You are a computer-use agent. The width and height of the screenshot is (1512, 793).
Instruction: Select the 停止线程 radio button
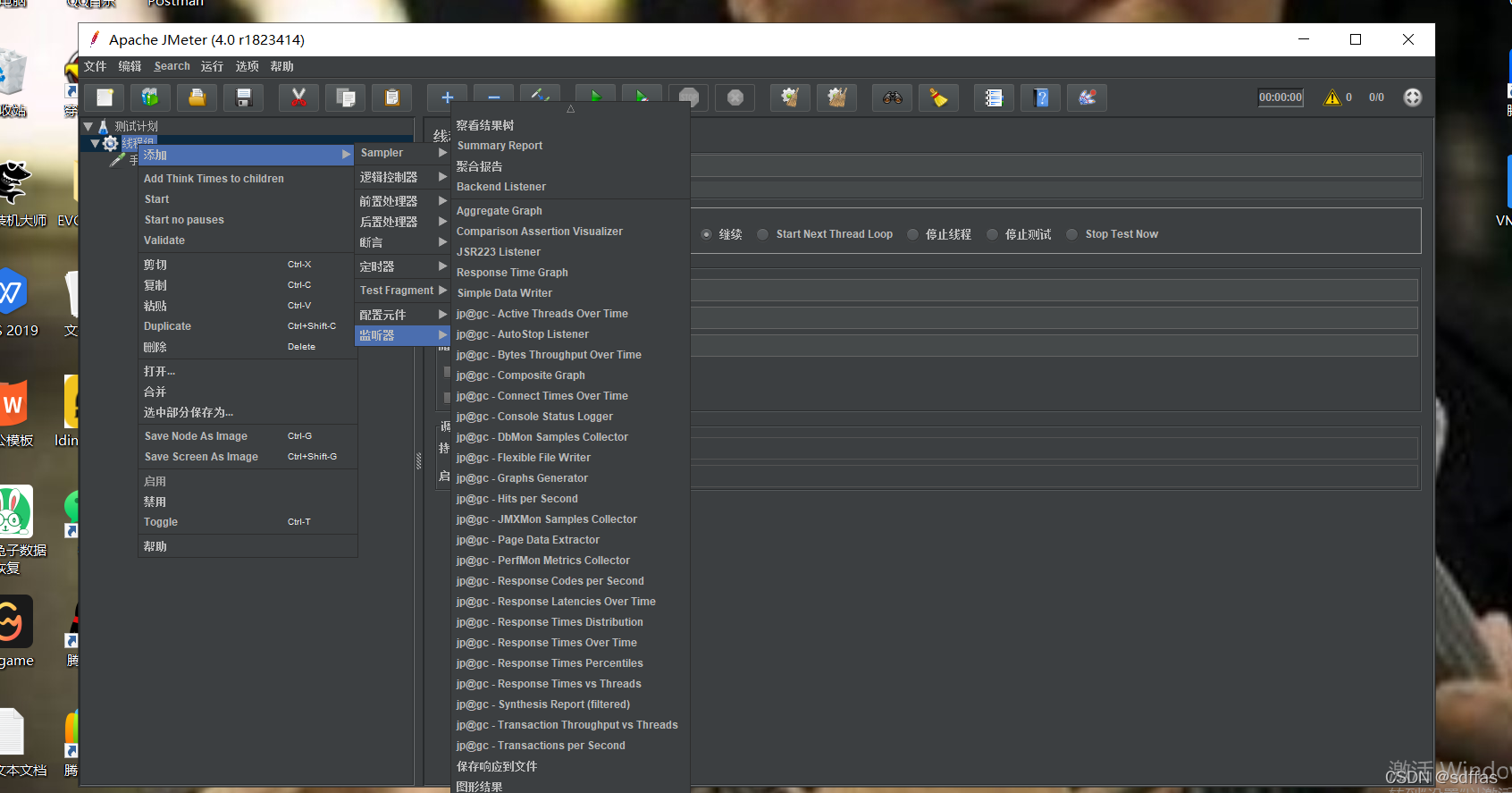[x=912, y=234]
